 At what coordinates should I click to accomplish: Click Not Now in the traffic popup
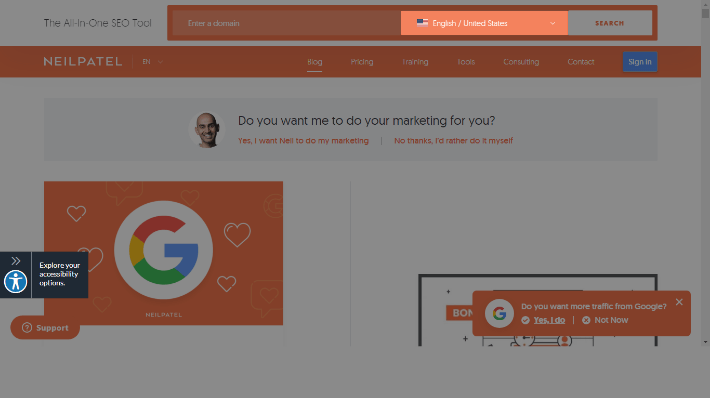click(611, 320)
